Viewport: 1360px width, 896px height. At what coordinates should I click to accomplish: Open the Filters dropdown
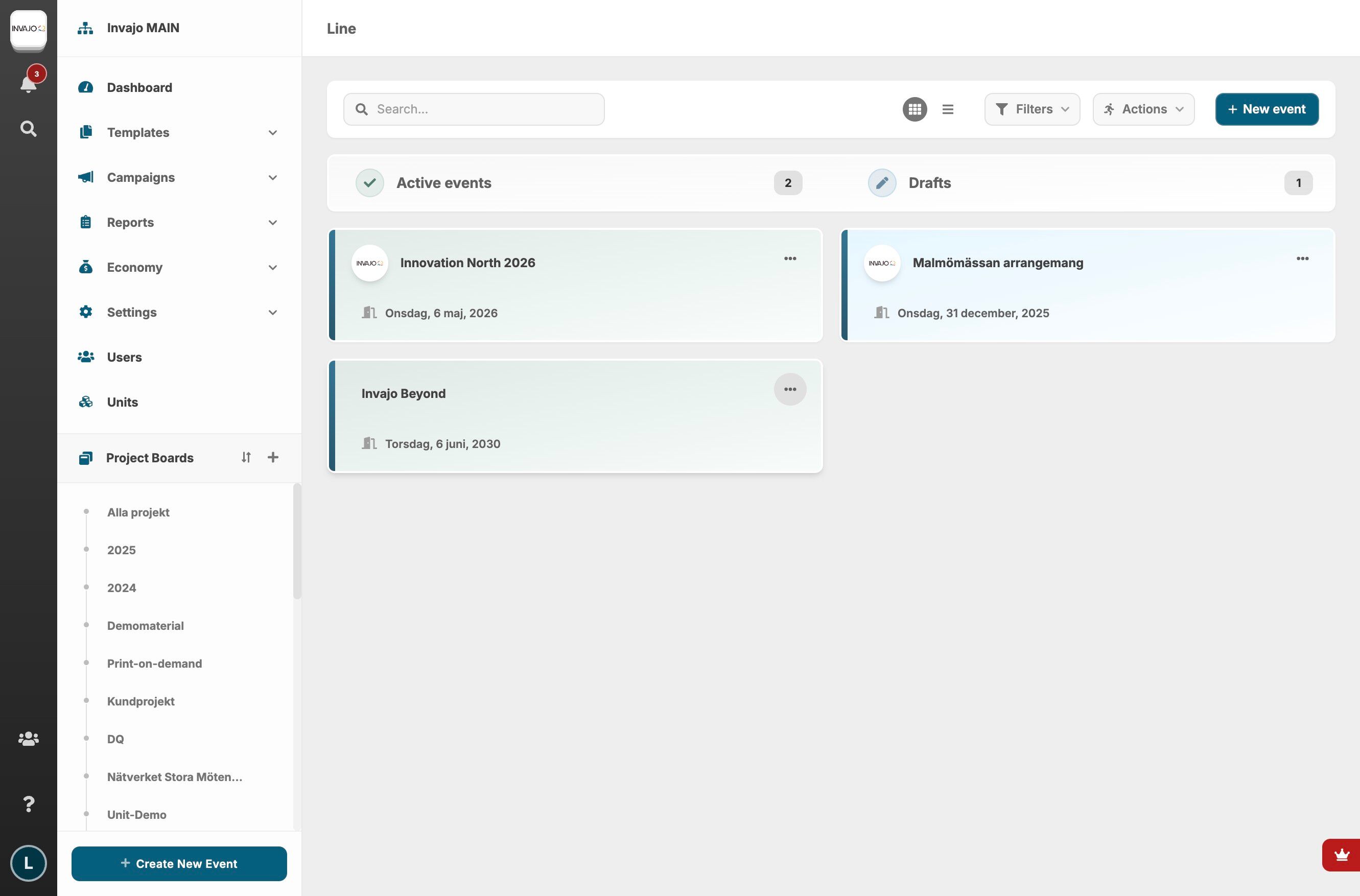(x=1031, y=109)
